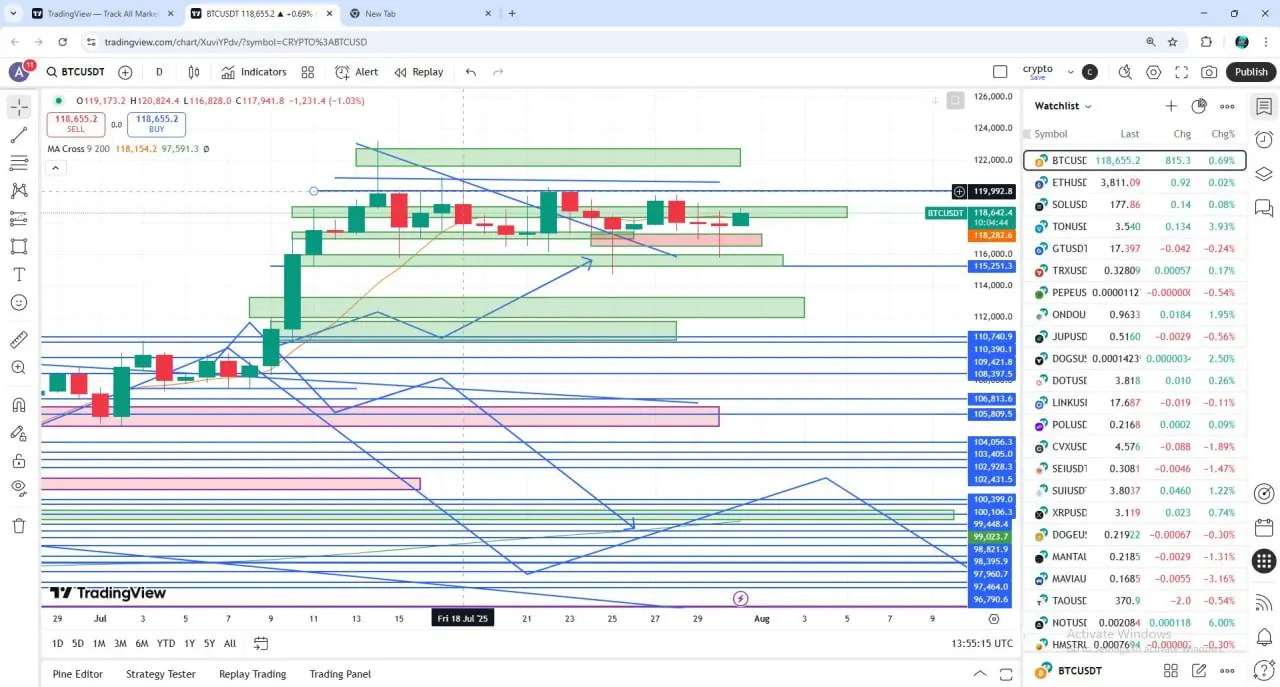Add a symbol to the watchlist
Screen dimensions: 1280x687
click(x=1171, y=106)
